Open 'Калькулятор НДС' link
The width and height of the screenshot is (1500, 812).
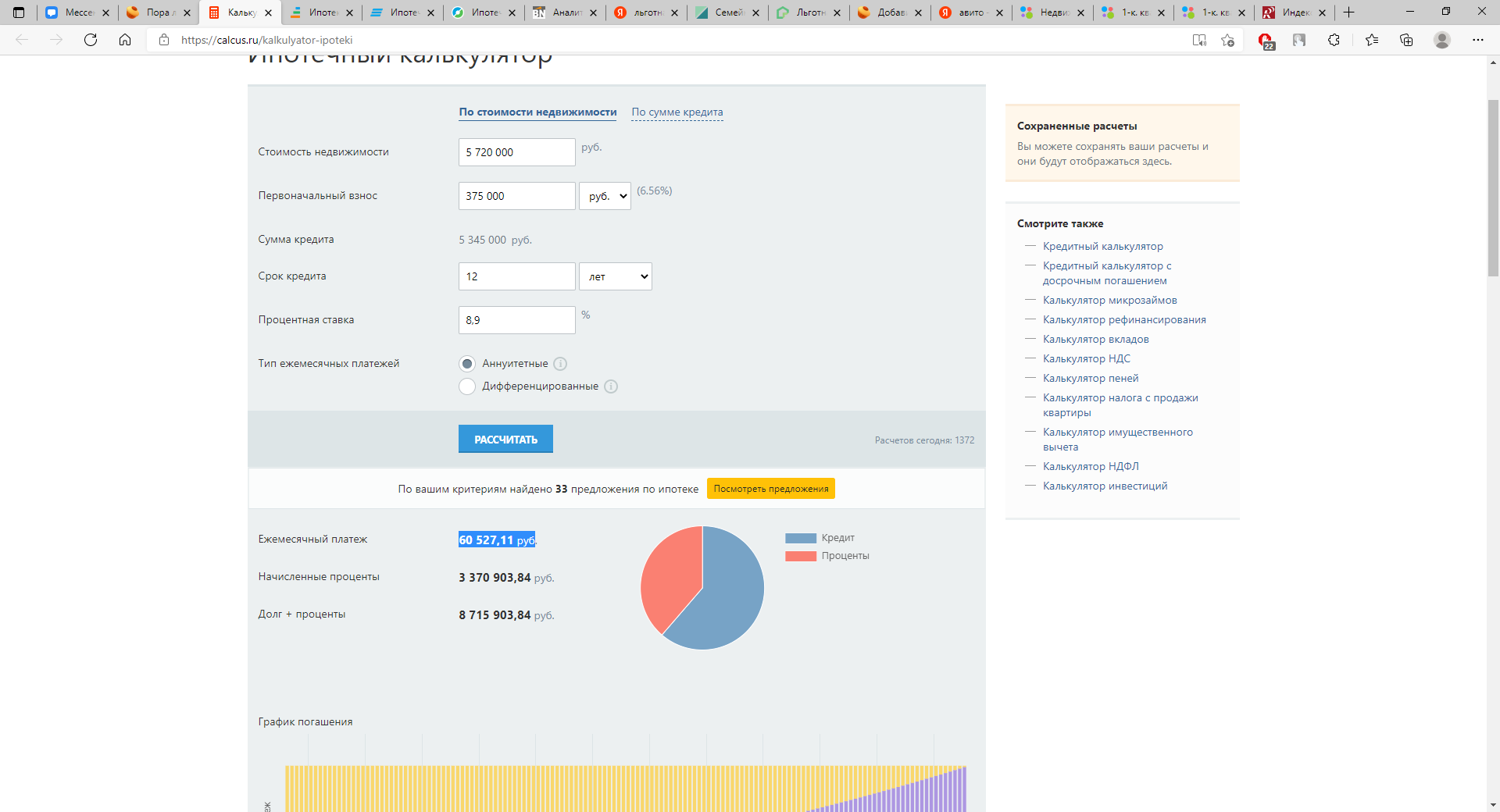coord(1086,359)
